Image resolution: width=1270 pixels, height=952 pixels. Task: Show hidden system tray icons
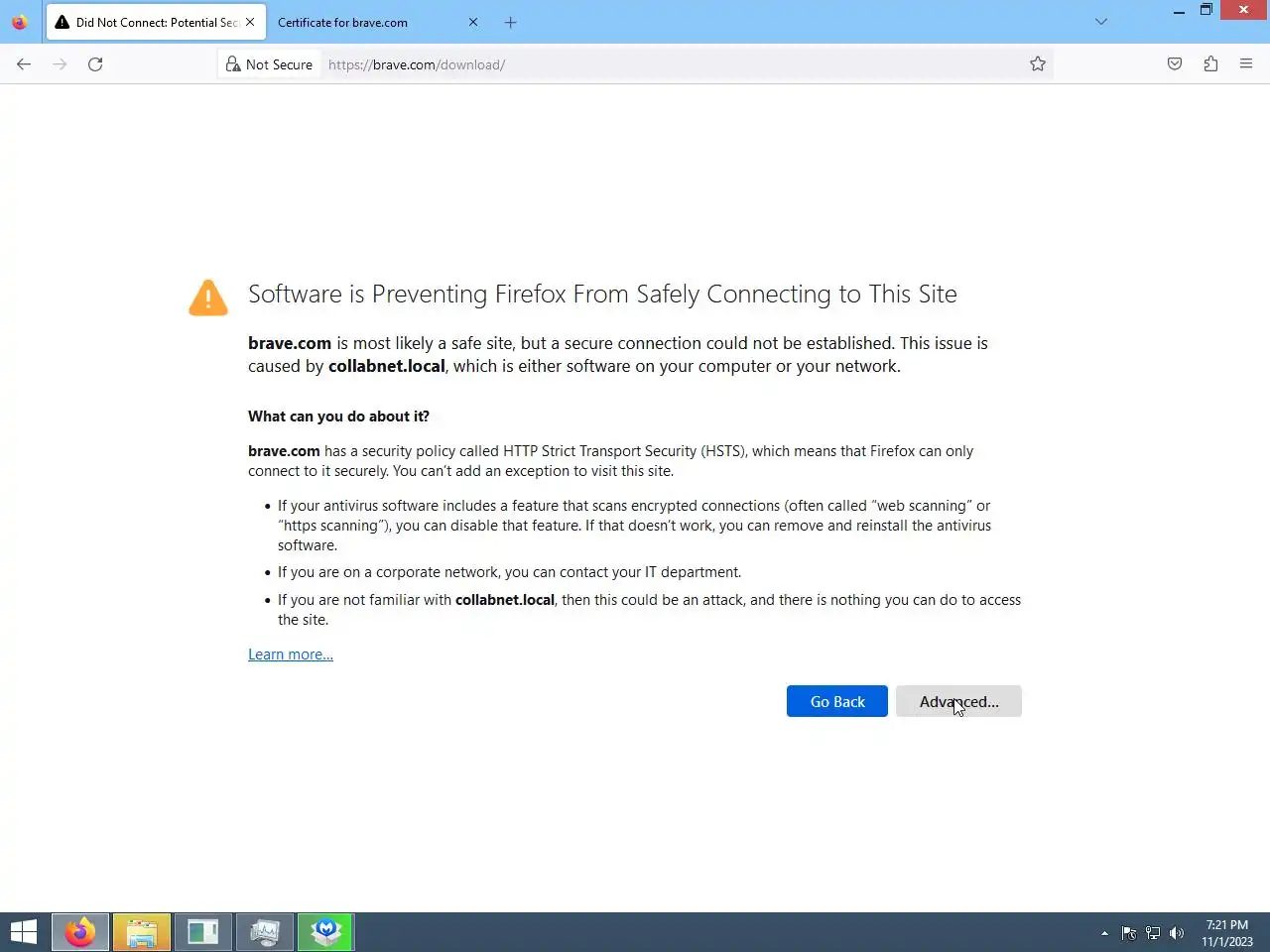pos(1104,933)
